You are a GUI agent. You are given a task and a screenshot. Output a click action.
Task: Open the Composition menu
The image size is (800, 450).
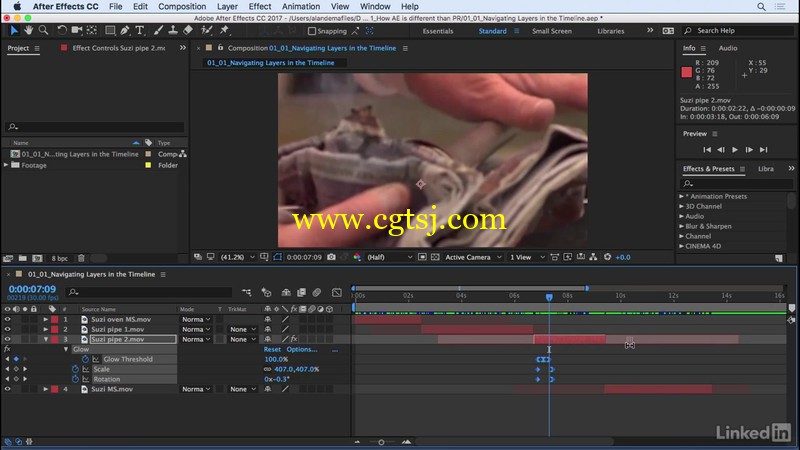(x=182, y=7)
